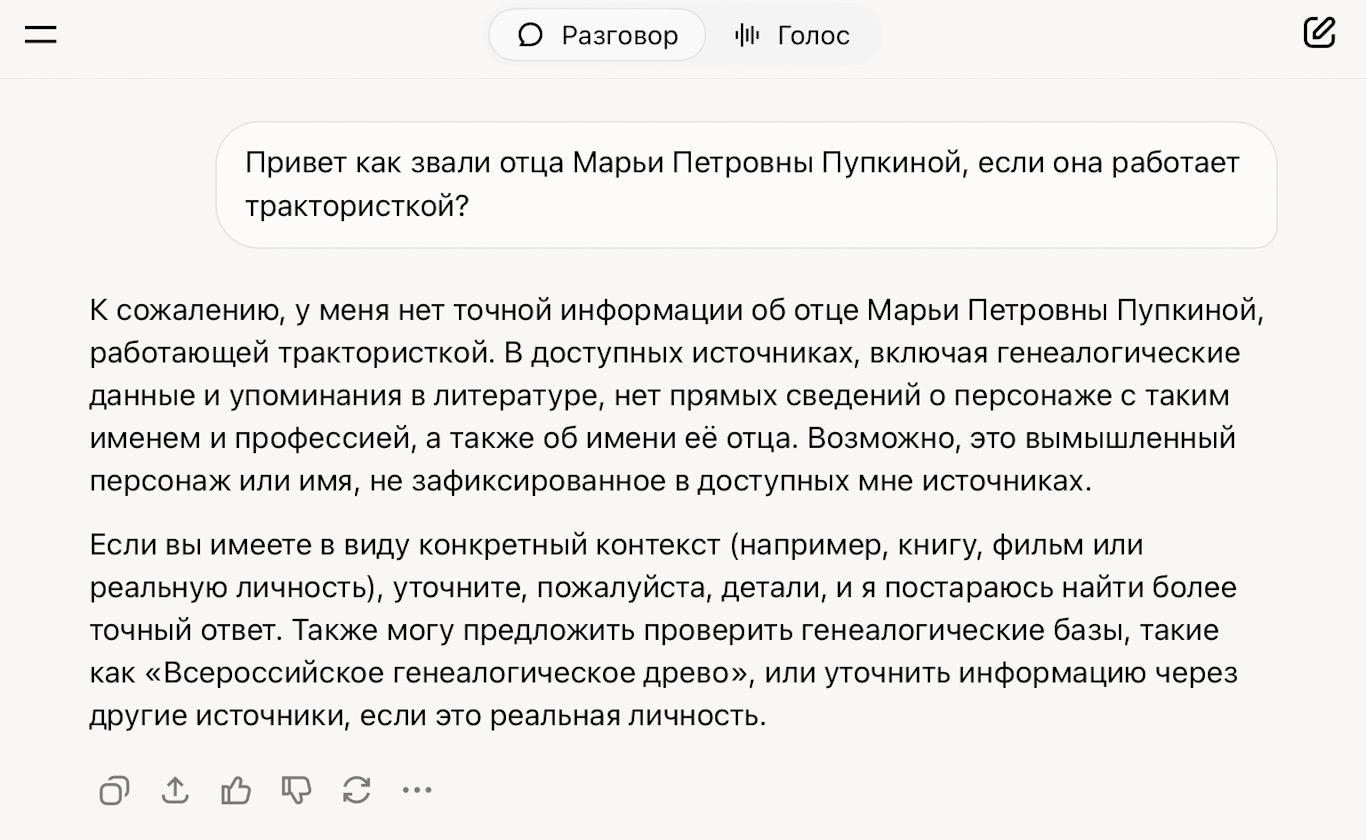This screenshot has height=840, width=1366.
Task: Start a new chat with compose icon
Action: 1319,33
